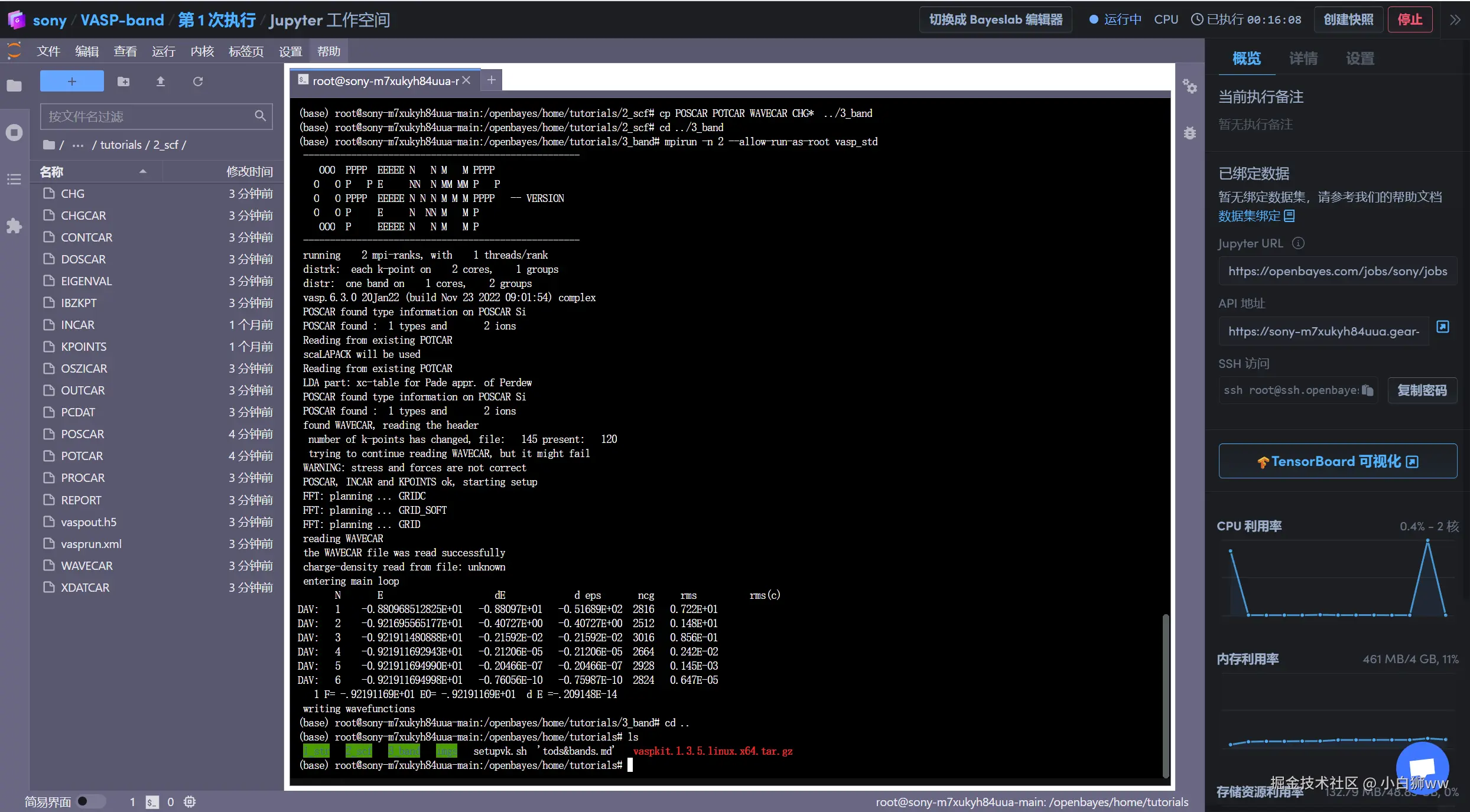1470x812 pixels.
Task: Open the table of contents sidebar
Action: coord(14,179)
